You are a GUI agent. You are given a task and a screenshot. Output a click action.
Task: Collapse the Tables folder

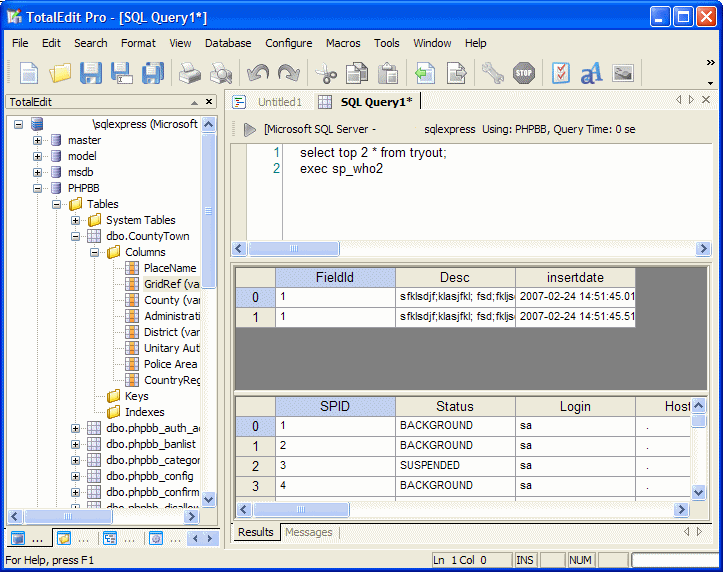(x=56, y=204)
